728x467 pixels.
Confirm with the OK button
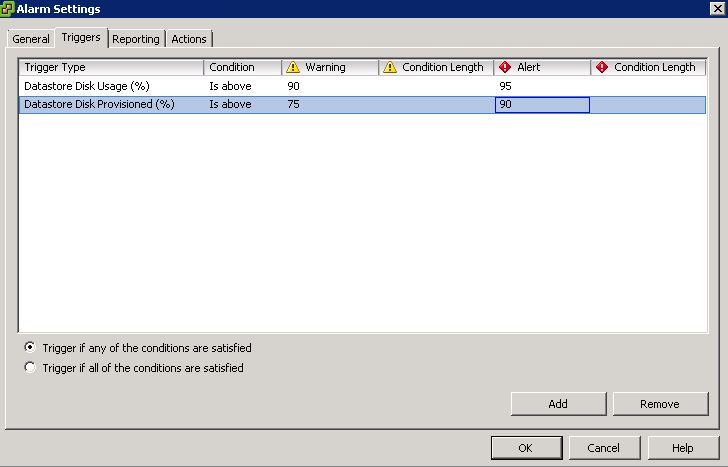tap(525, 448)
